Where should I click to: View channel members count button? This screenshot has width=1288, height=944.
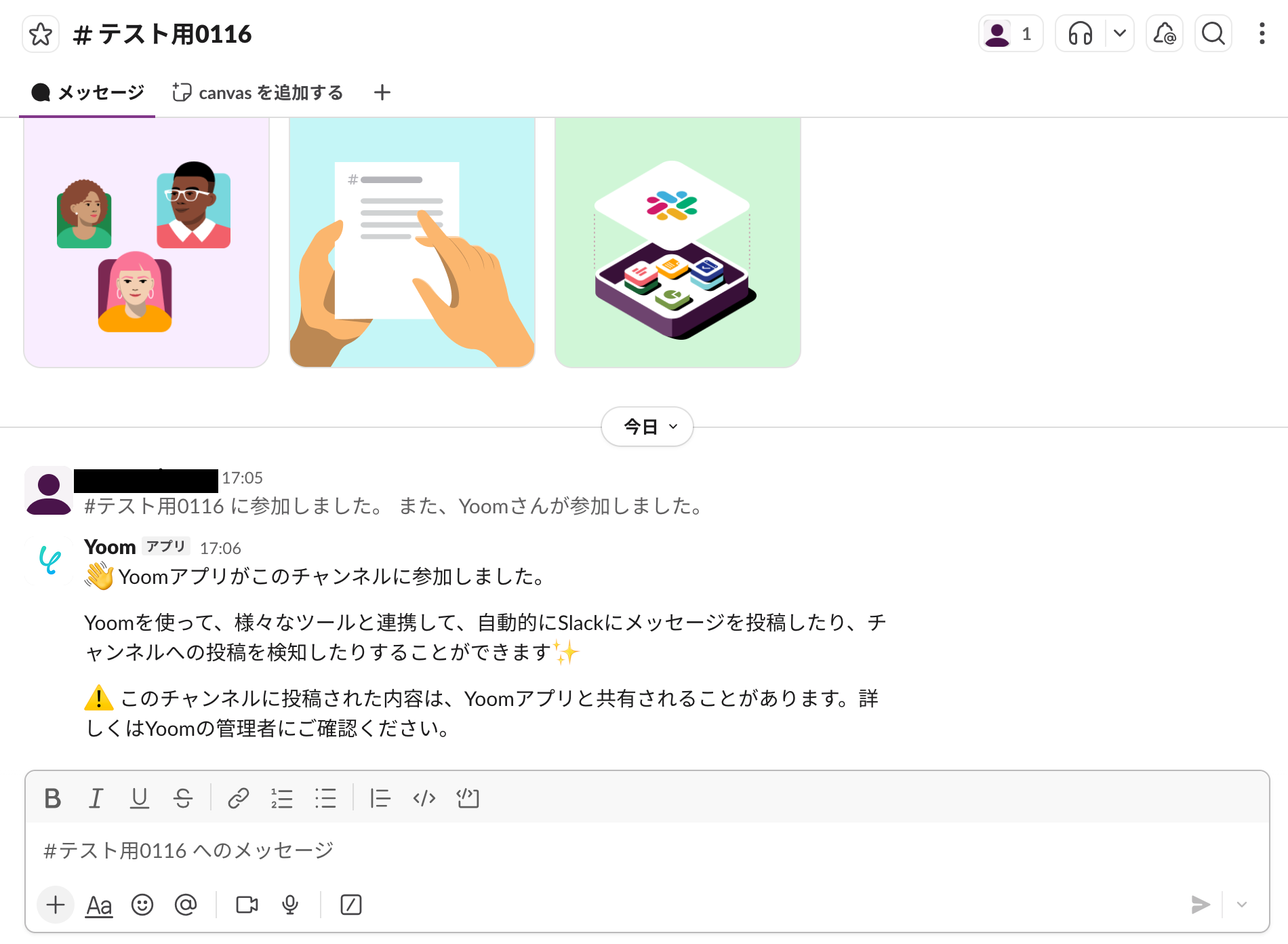(x=1011, y=33)
